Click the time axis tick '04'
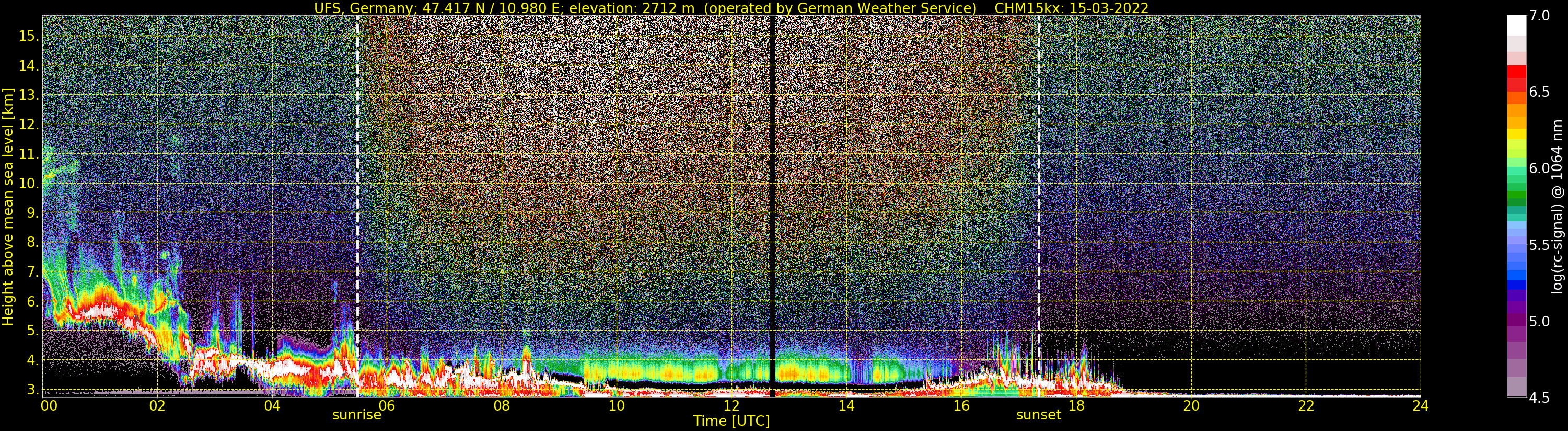 [272, 406]
